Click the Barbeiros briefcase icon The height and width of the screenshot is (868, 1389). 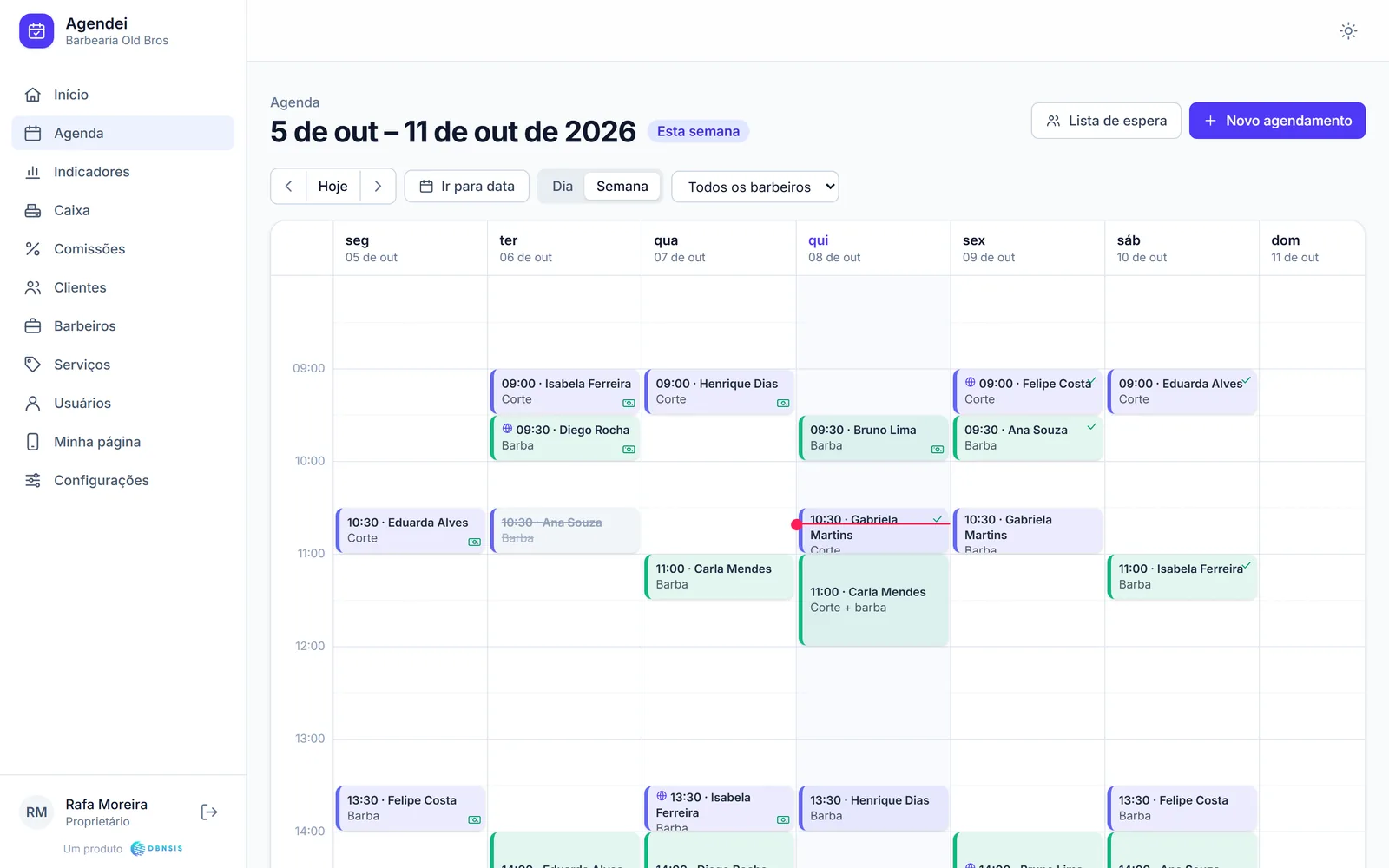(x=33, y=326)
